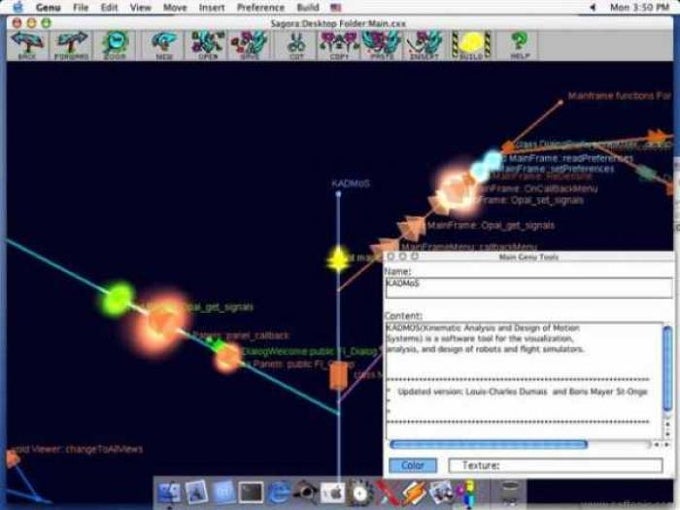Click the US flag input menu icon

point(336,7)
